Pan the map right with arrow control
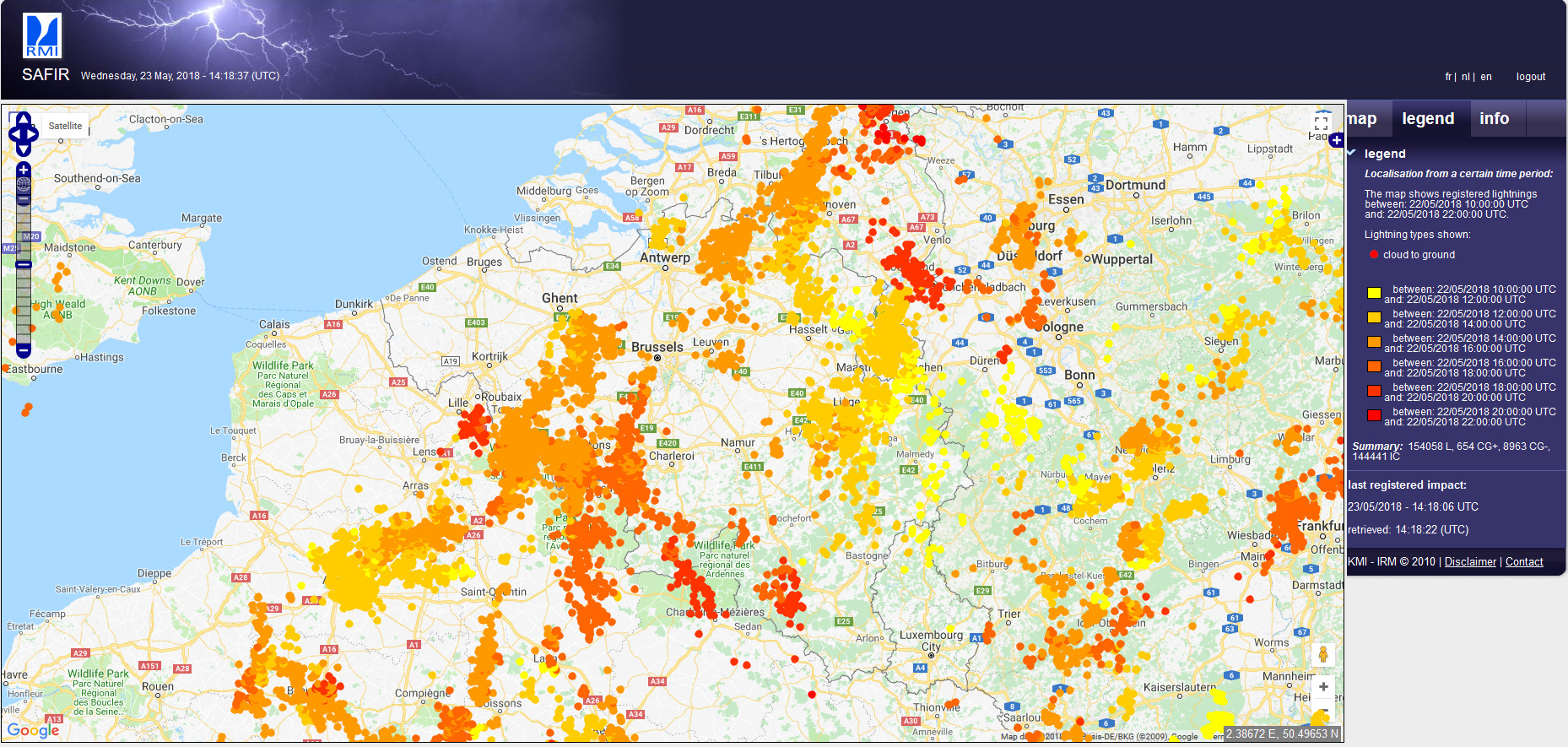 [34, 134]
